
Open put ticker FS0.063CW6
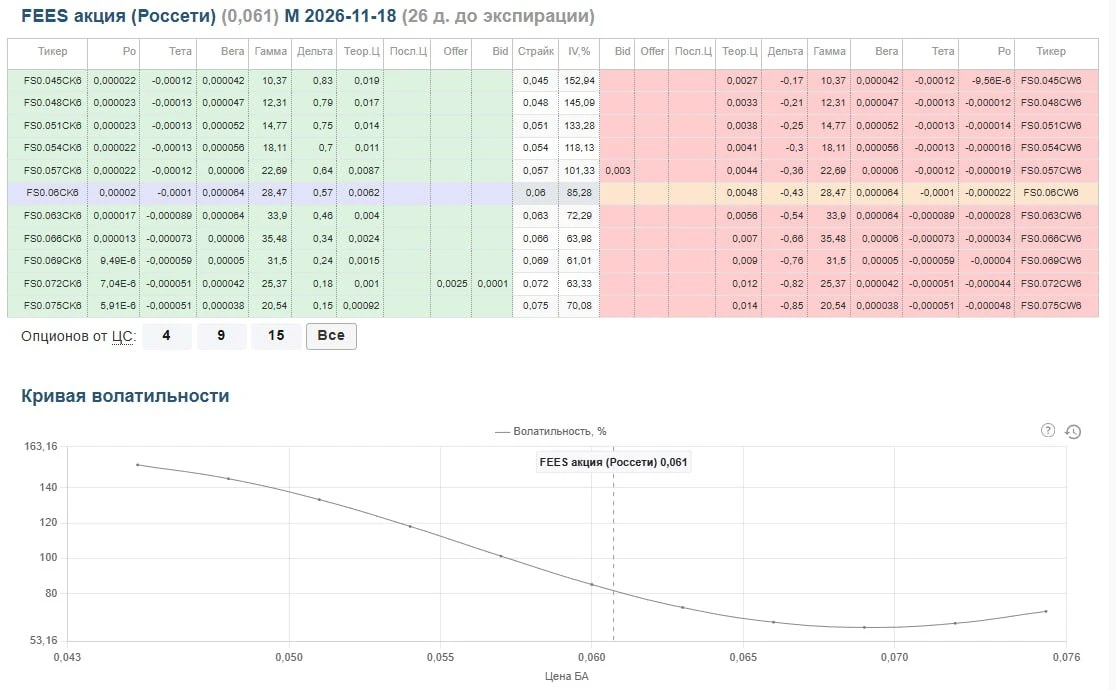tap(1051, 215)
